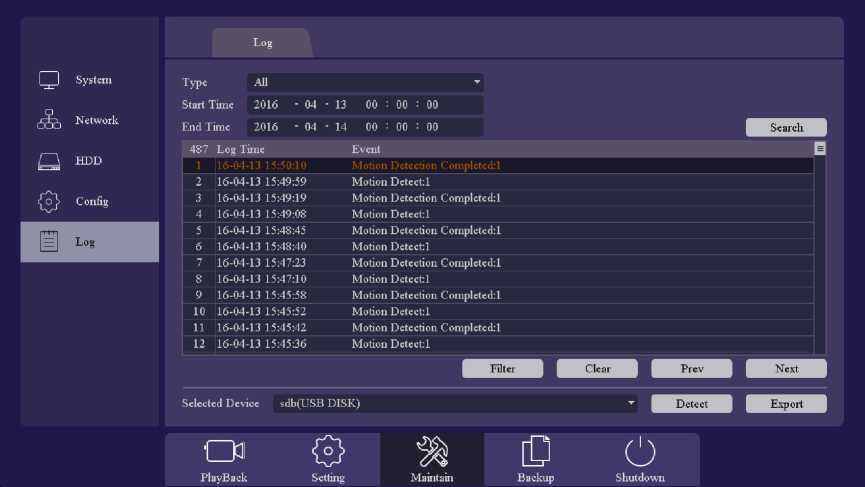865x487 pixels.
Task: Click the list menu icon above the scrollbar
Action: coord(820,149)
